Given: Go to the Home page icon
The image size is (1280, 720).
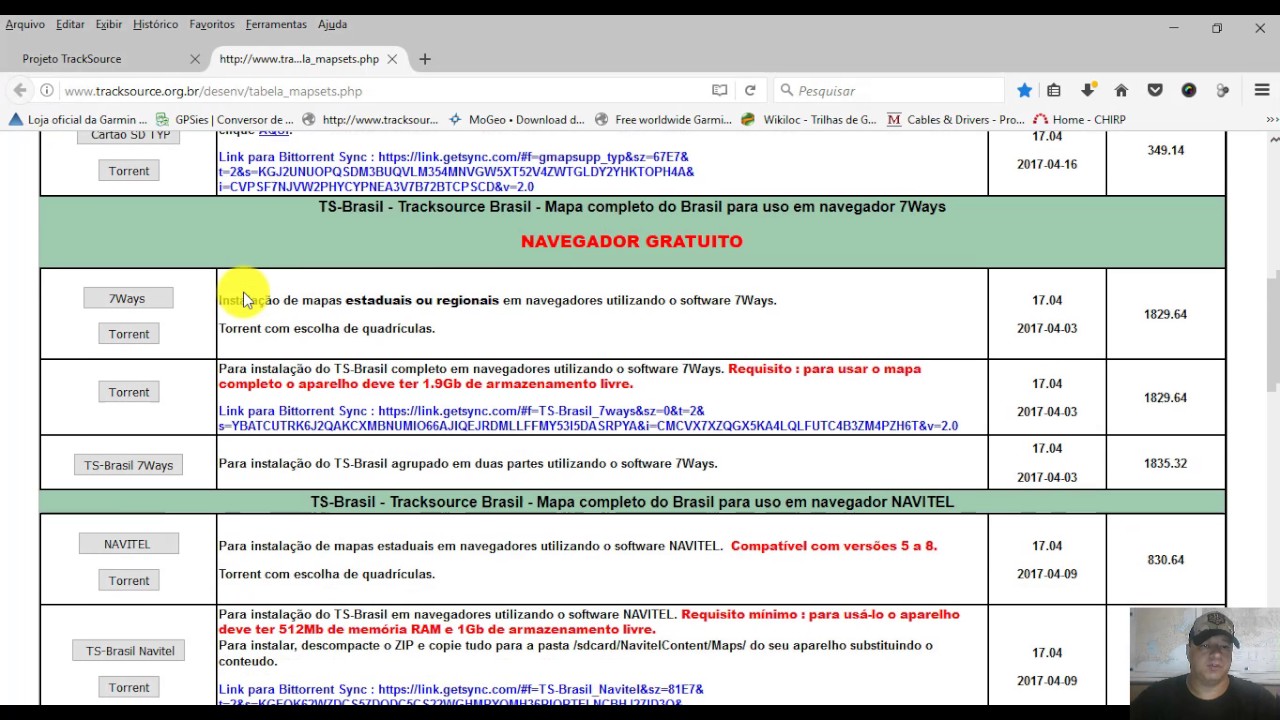Looking at the screenshot, I should [1121, 90].
